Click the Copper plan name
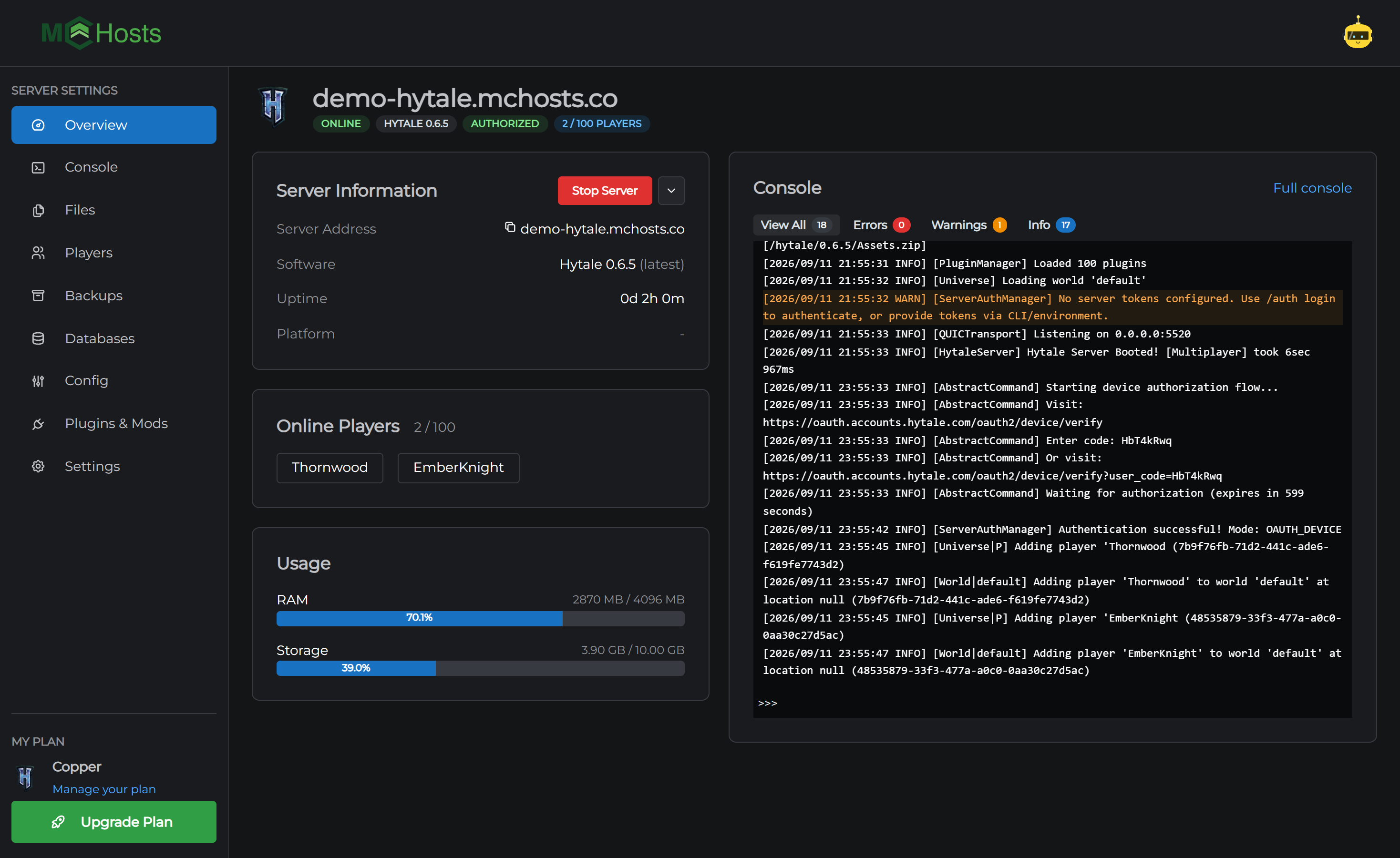Image resolution: width=1400 pixels, height=858 pixels. 77,766
